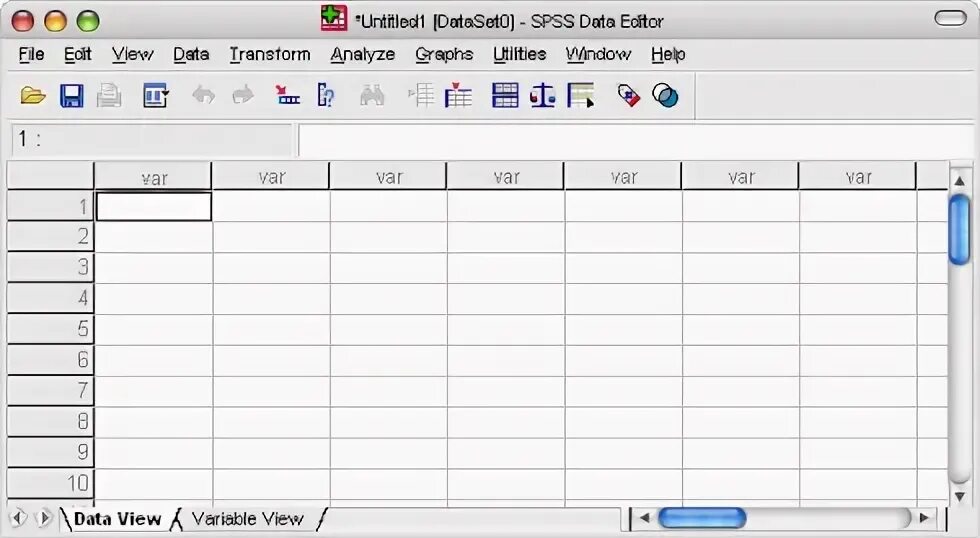Click the tab scroll left arrow beside Data View
Image resolution: width=980 pixels, height=538 pixels.
pyautogui.click(x=19, y=518)
